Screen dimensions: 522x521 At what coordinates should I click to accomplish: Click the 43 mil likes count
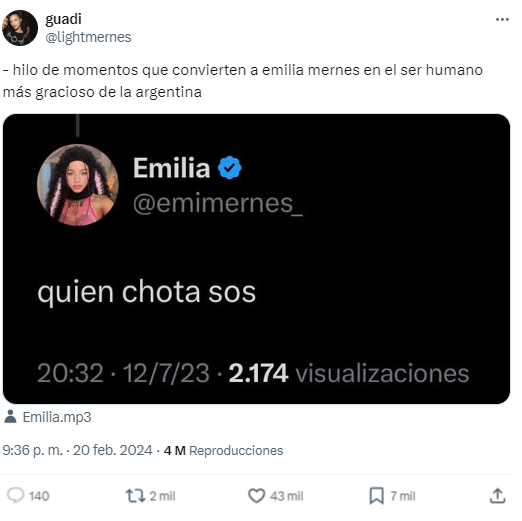pos(287,496)
